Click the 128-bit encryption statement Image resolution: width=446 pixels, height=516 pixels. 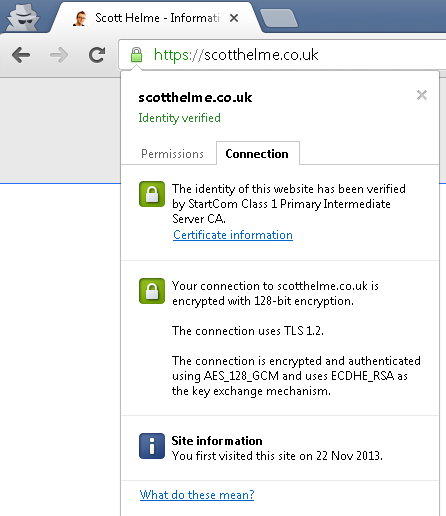pos(275,293)
